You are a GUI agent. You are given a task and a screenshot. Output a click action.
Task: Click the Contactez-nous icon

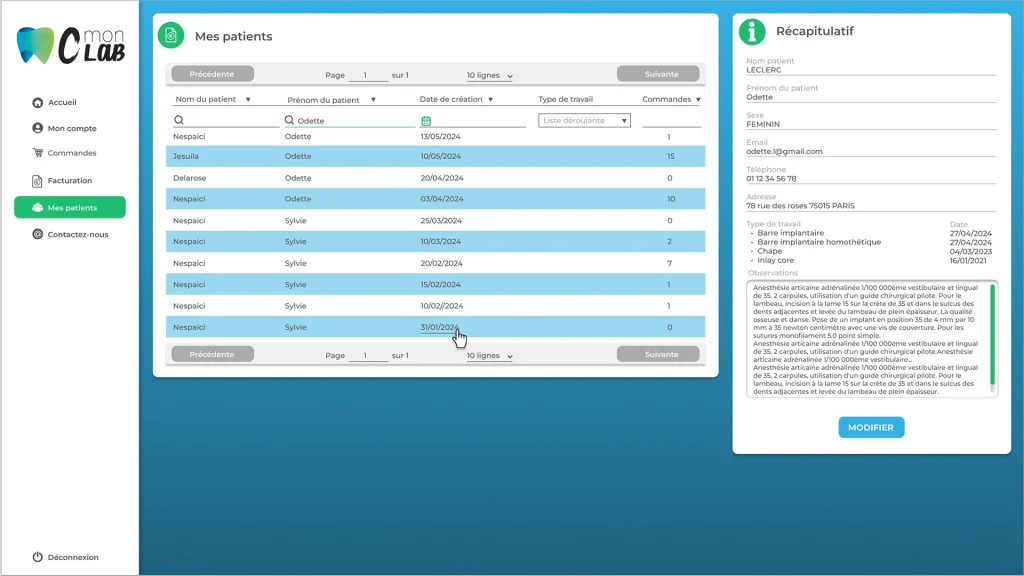pos(37,234)
